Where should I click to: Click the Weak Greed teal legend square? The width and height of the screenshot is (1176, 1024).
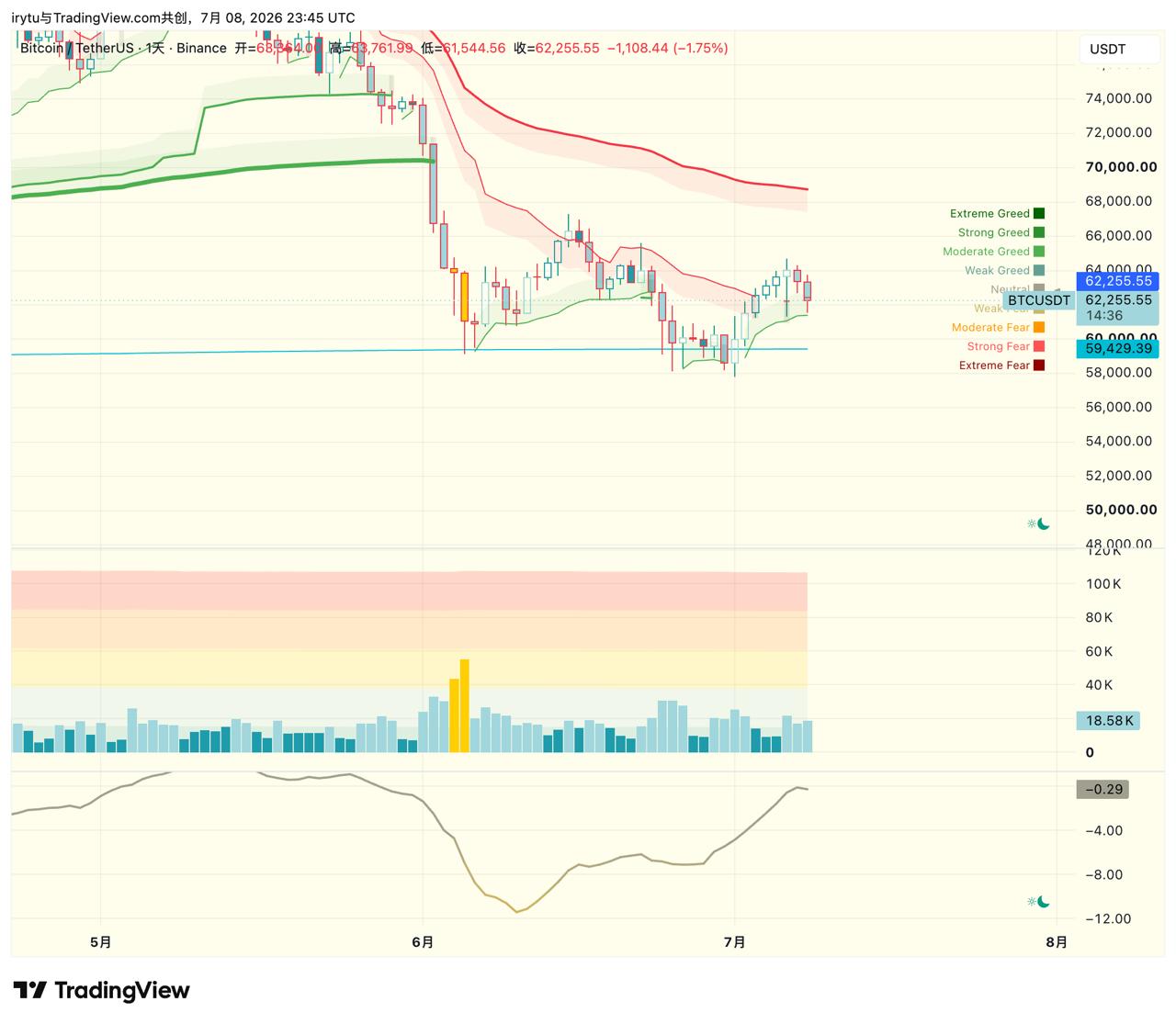pyautogui.click(x=1039, y=271)
